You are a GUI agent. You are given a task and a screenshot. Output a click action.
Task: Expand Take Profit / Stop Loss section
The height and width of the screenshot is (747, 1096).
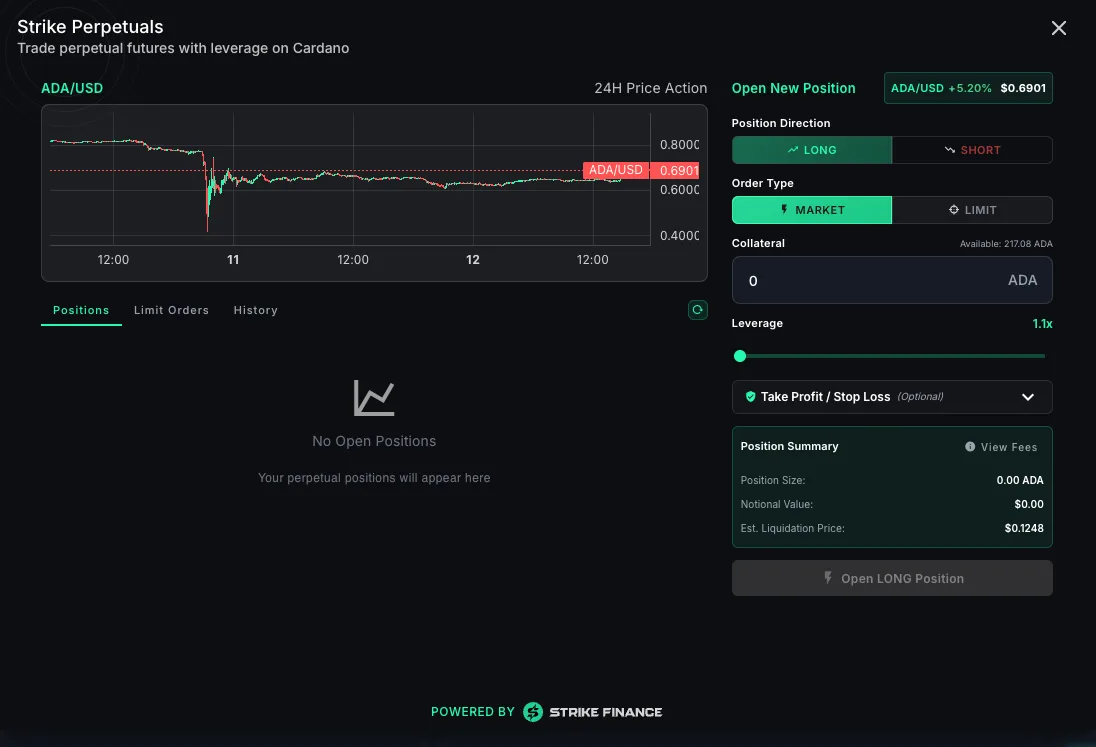click(892, 397)
